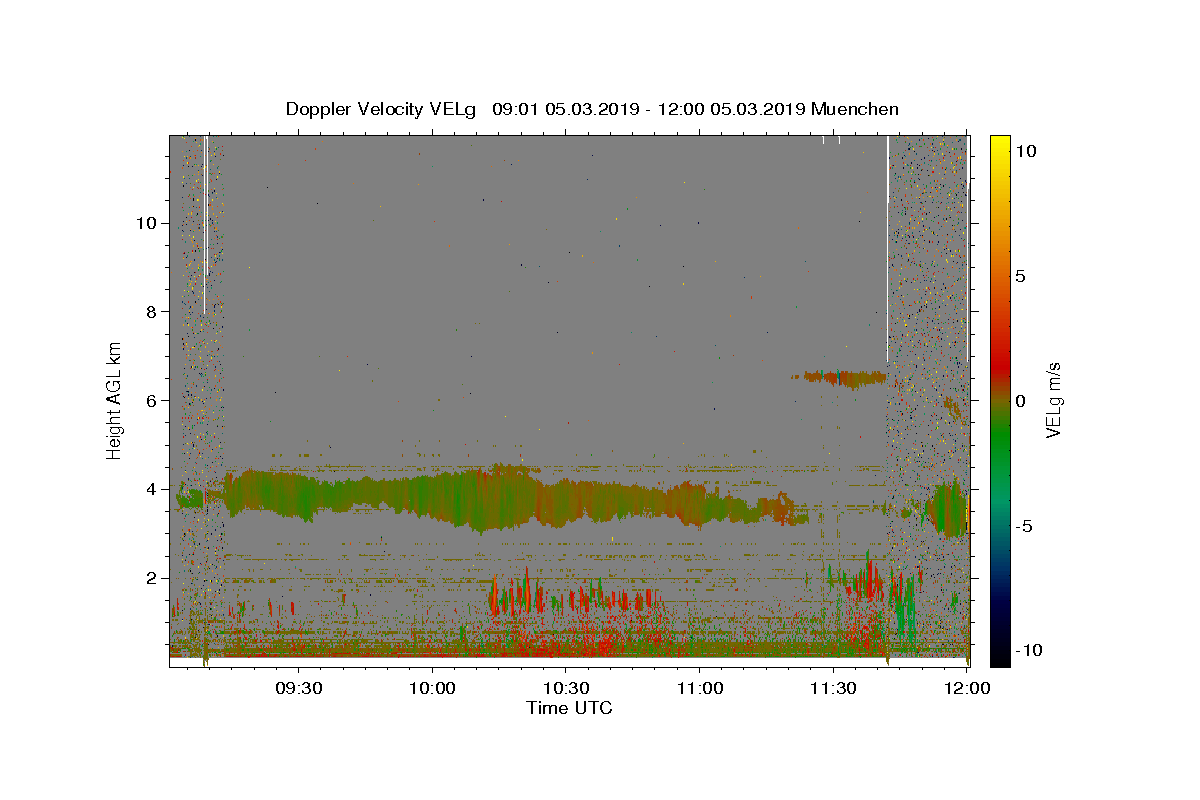Click the 'Time UTC' axis label
This screenshot has height=800, width=1200.
point(569,708)
